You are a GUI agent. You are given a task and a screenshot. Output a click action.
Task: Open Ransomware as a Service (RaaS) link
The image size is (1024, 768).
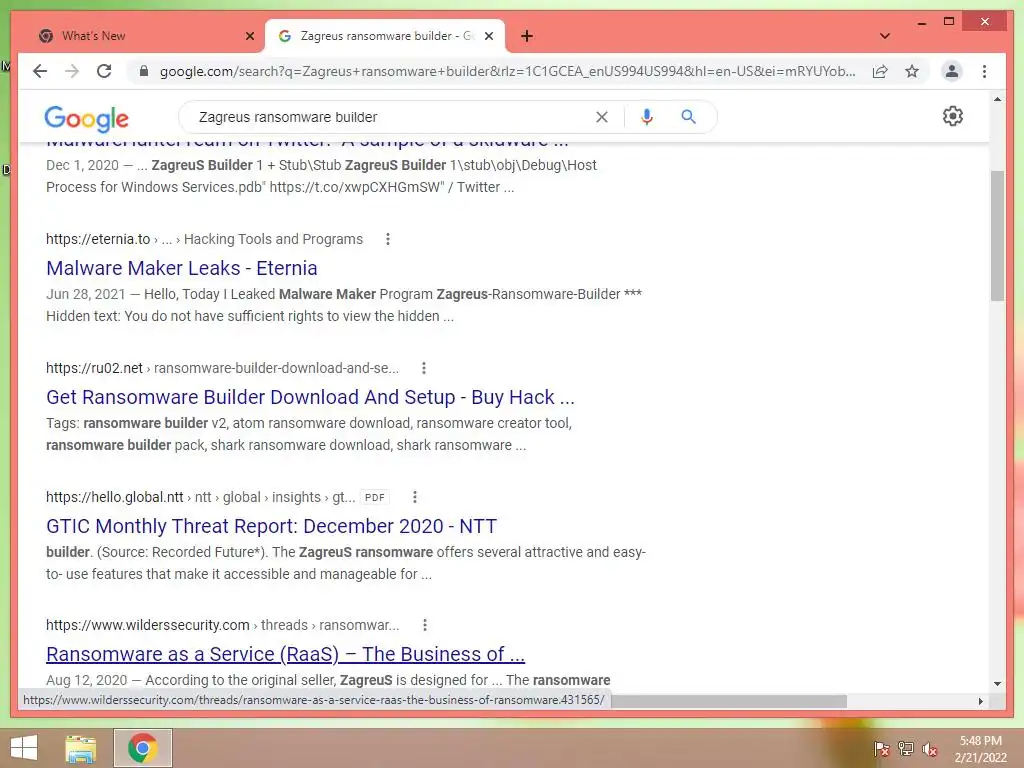pyautogui.click(x=285, y=654)
